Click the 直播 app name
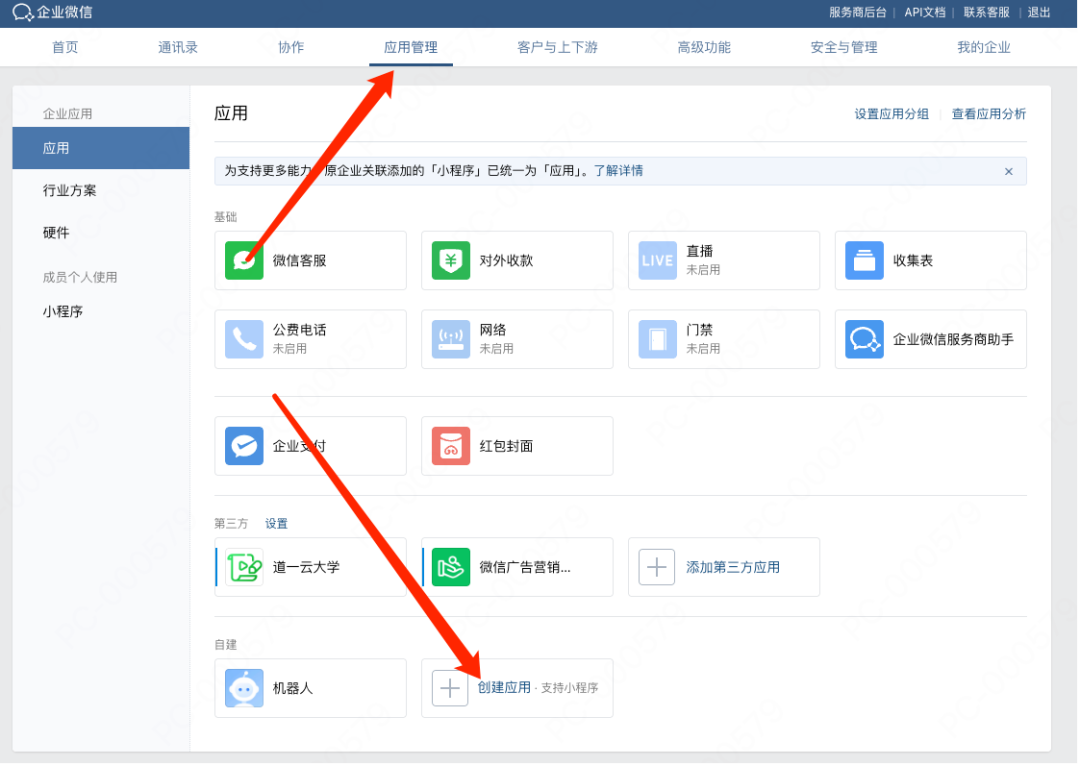The width and height of the screenshot is (1080, 766). (700, 251)
